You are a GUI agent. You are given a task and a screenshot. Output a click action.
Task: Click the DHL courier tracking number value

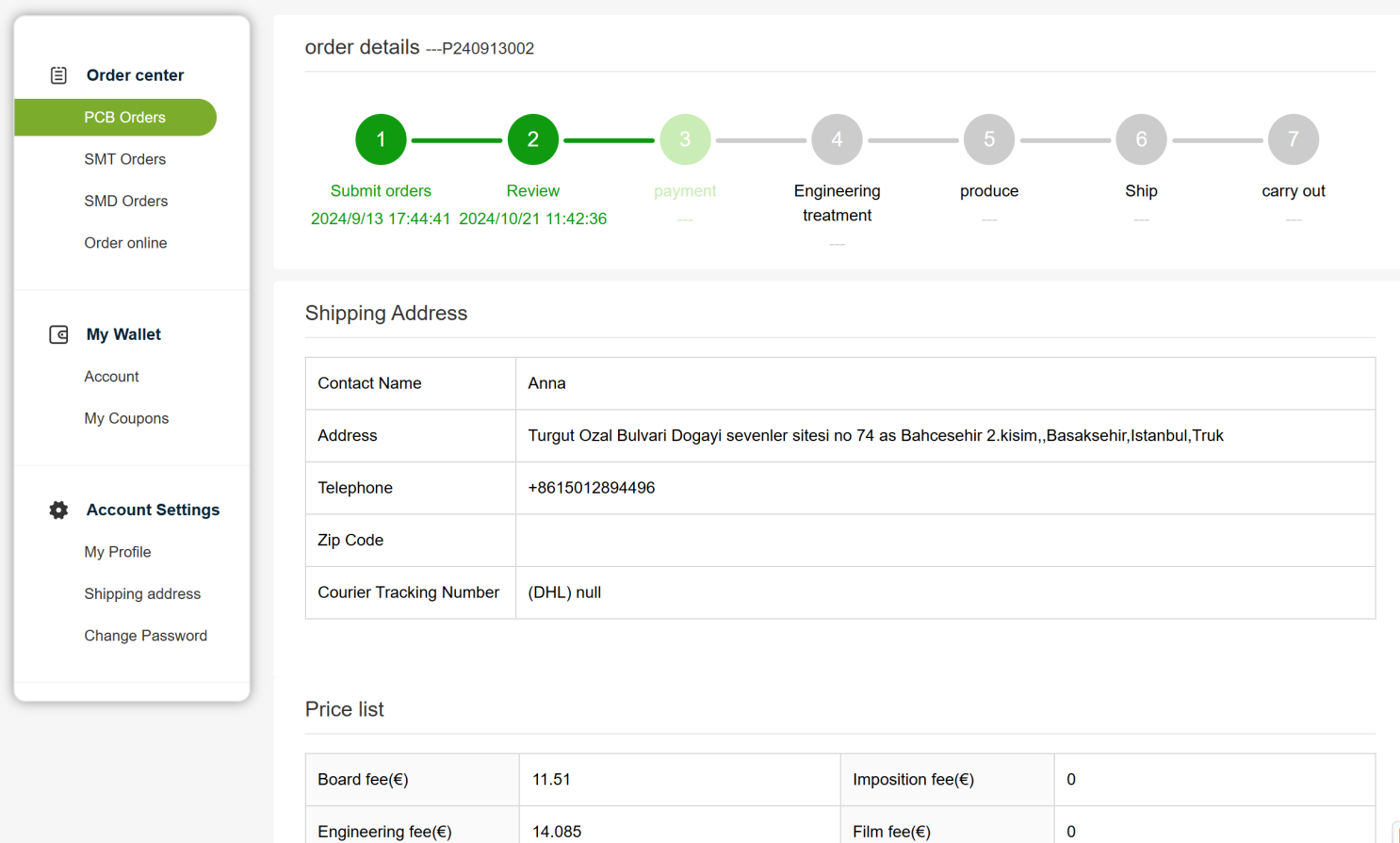564,592
